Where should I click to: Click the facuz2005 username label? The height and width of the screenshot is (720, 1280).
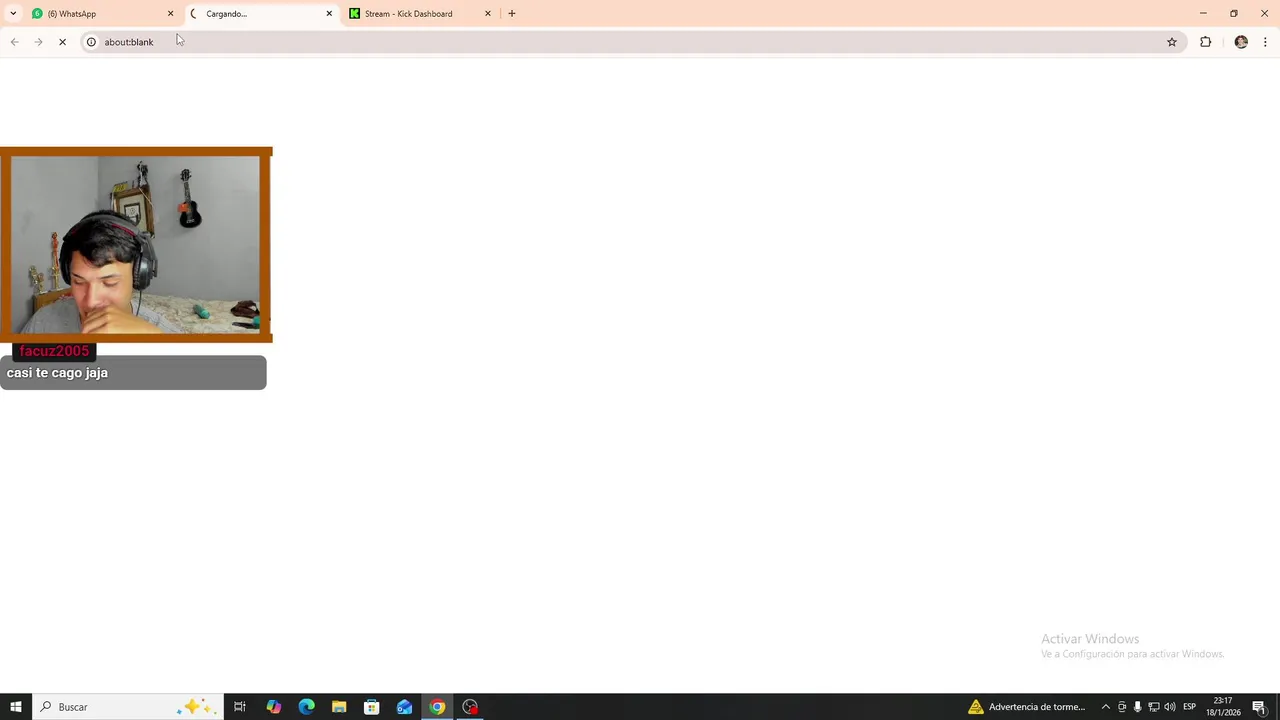pyautogui.click(x=54, y=351)
